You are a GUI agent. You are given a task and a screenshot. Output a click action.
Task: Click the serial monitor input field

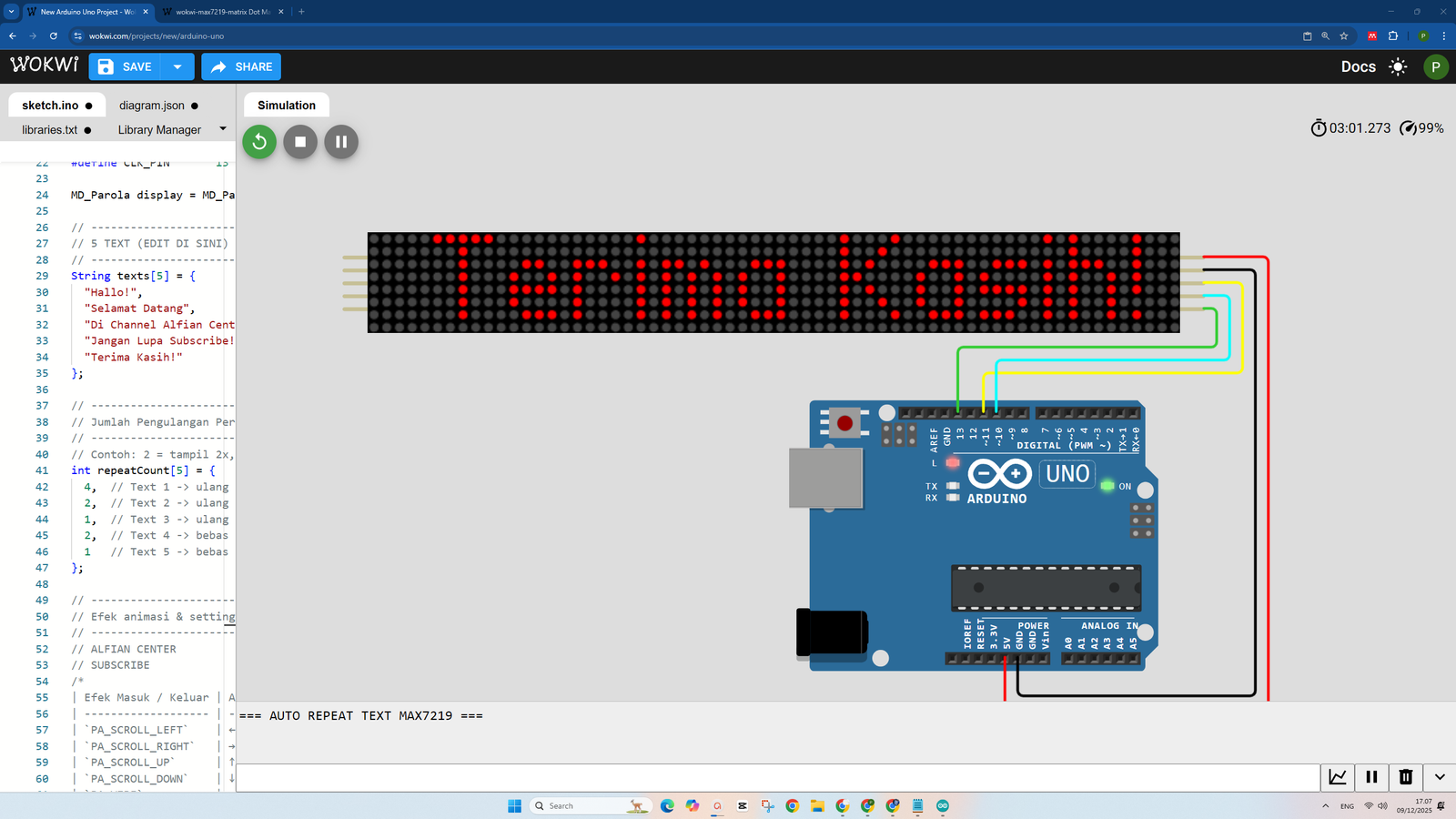click(778, 778)
